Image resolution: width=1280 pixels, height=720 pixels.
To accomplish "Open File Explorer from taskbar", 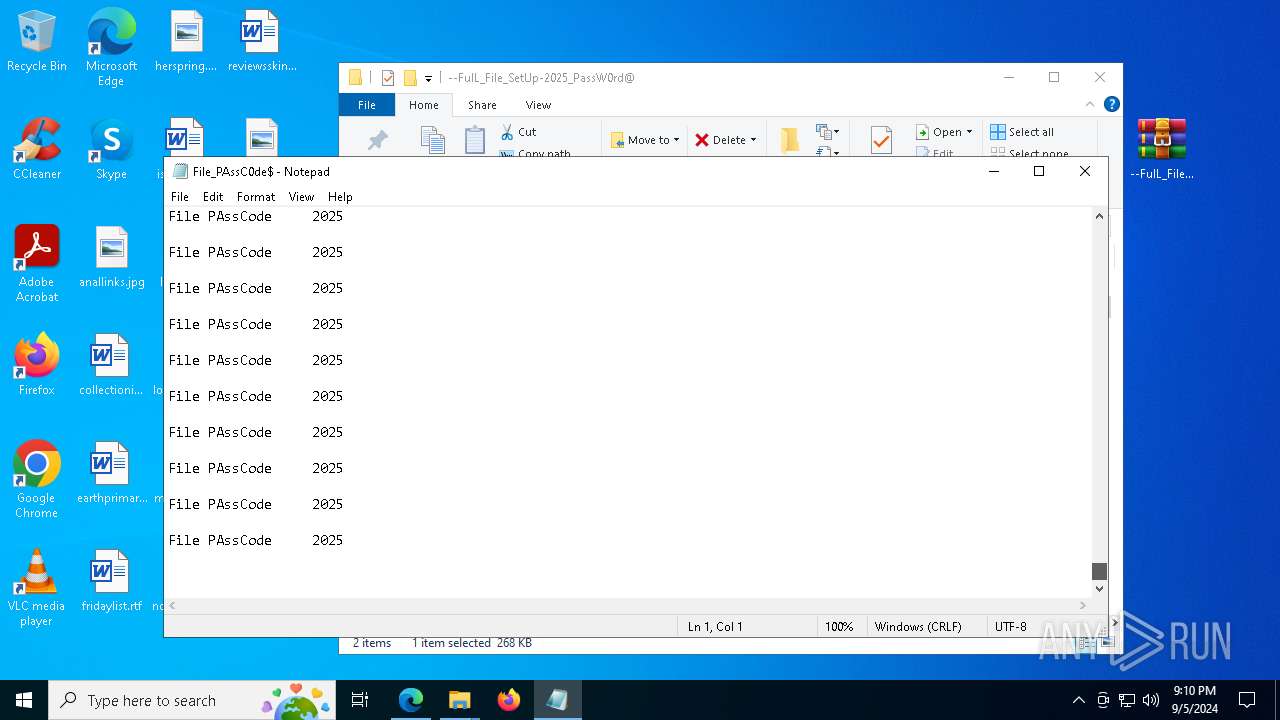I will (459, 700).
